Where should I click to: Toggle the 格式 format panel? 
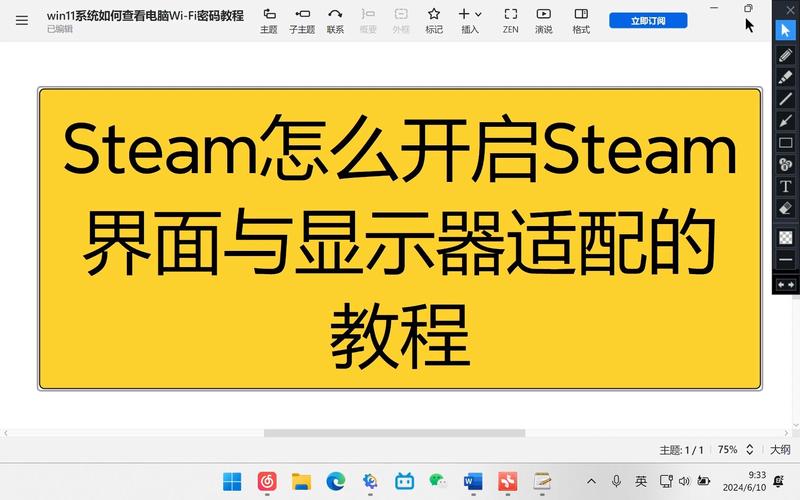(581, 21)
